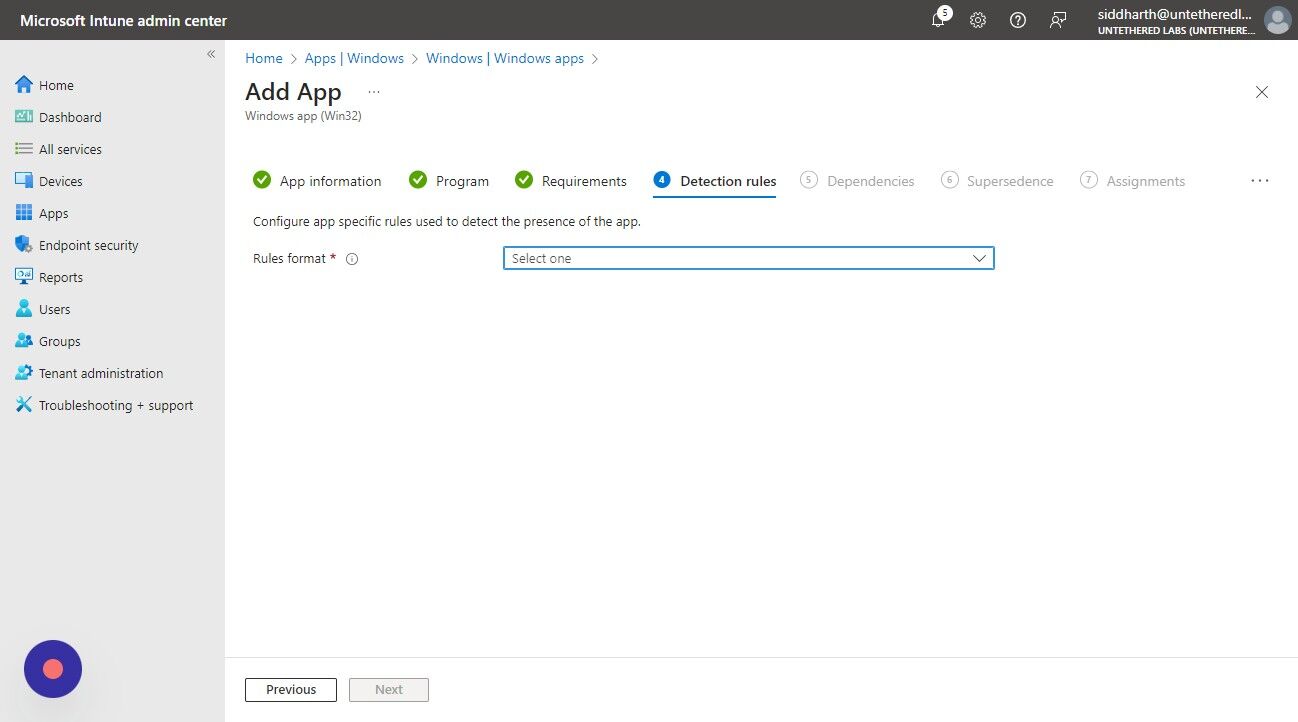Open the ellipsis menu after Assignments step

click(1259, 180)
